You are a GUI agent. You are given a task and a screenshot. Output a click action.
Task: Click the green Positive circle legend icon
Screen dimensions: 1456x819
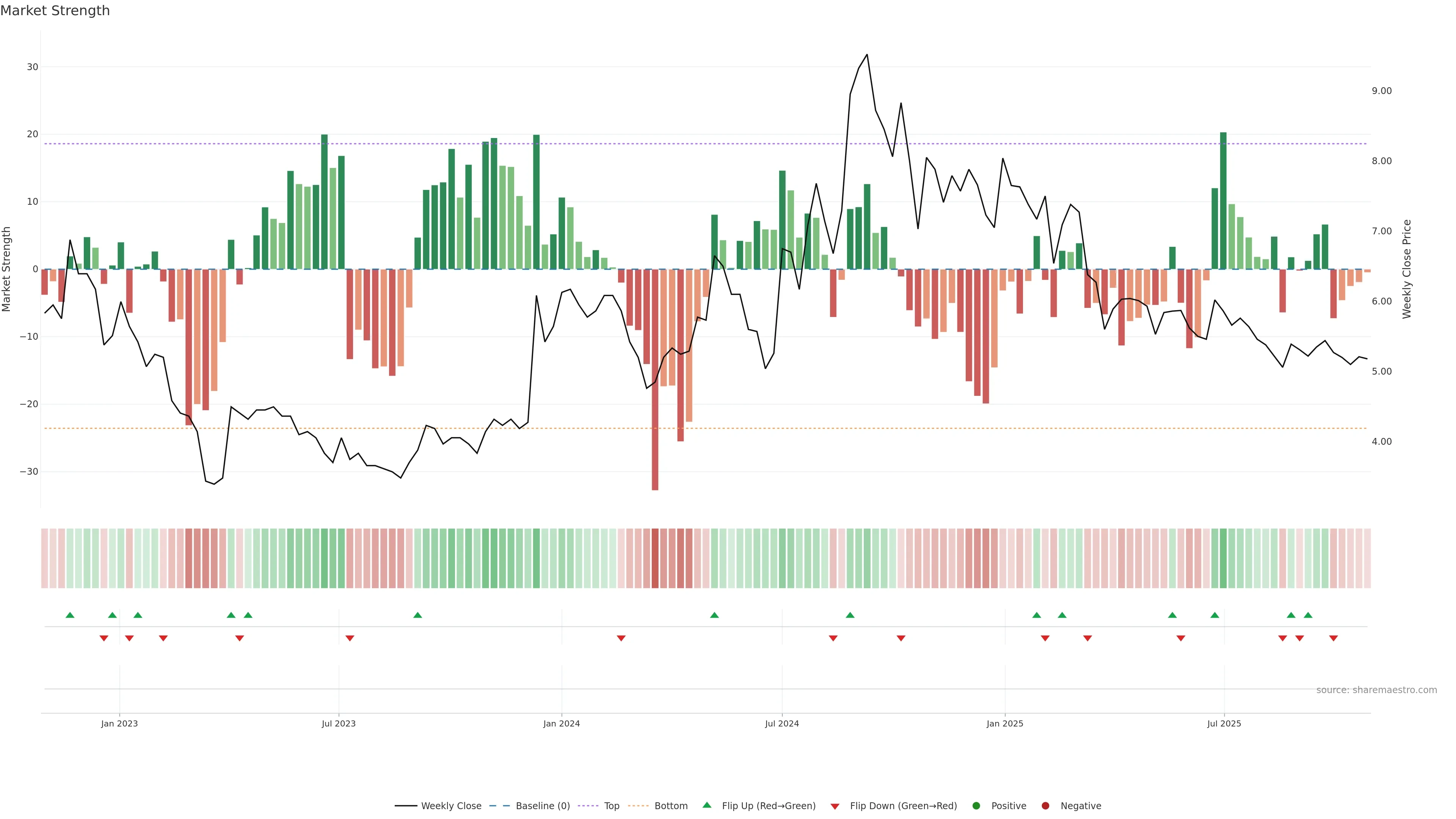pos(976,806)
